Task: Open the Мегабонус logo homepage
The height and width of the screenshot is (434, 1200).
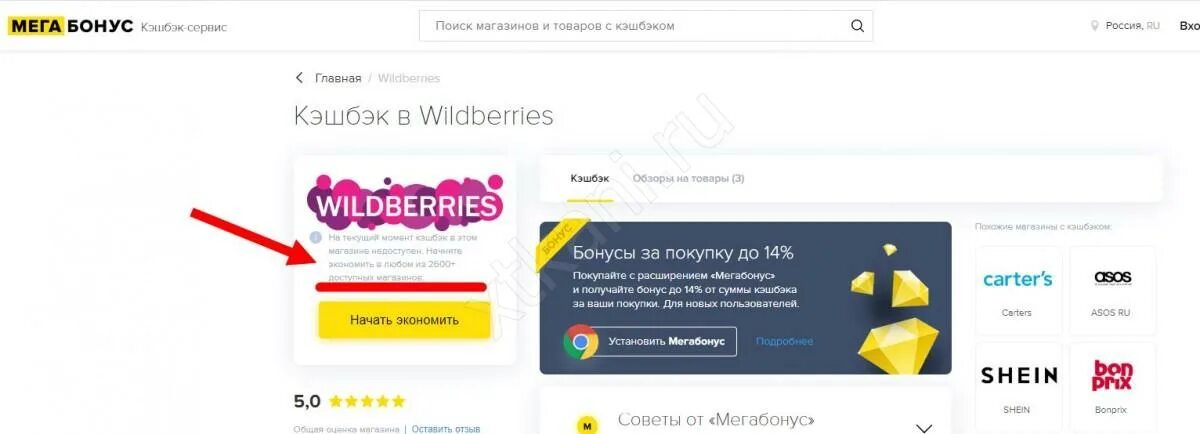Action: [x=70, y=26]
